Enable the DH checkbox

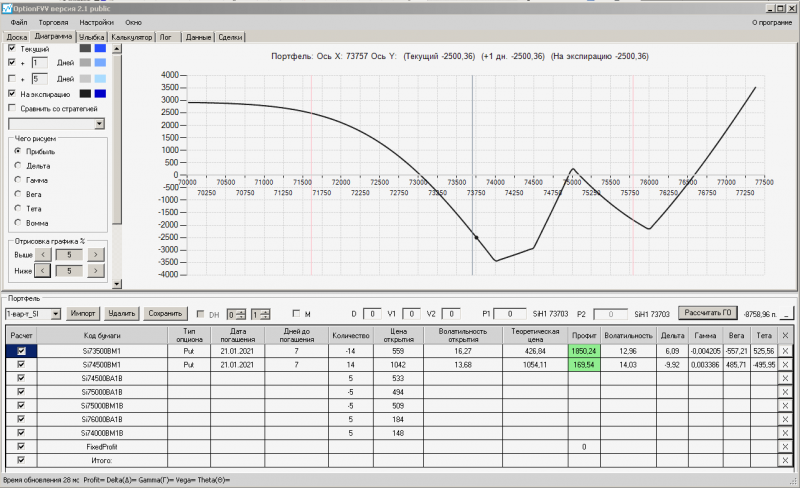click(x=201, y=314)
